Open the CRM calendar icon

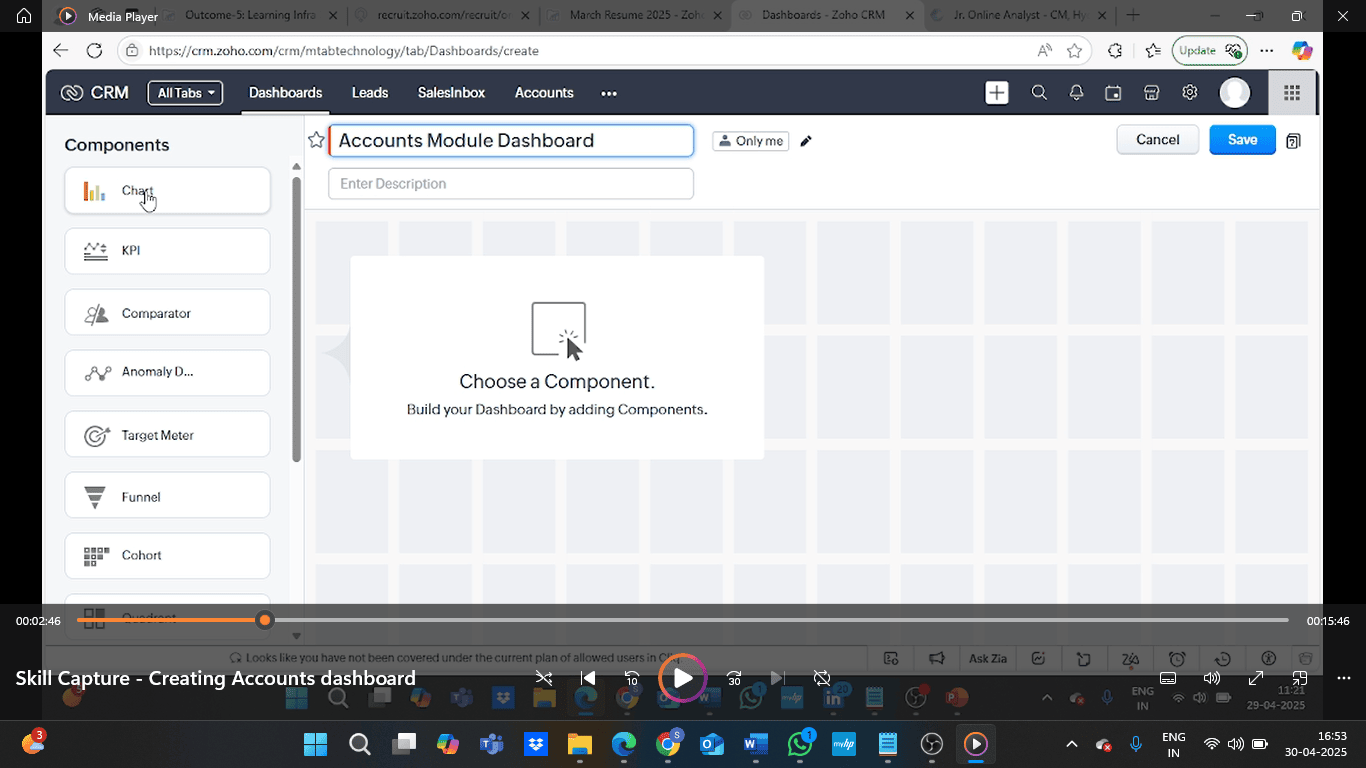point(1113,93)
